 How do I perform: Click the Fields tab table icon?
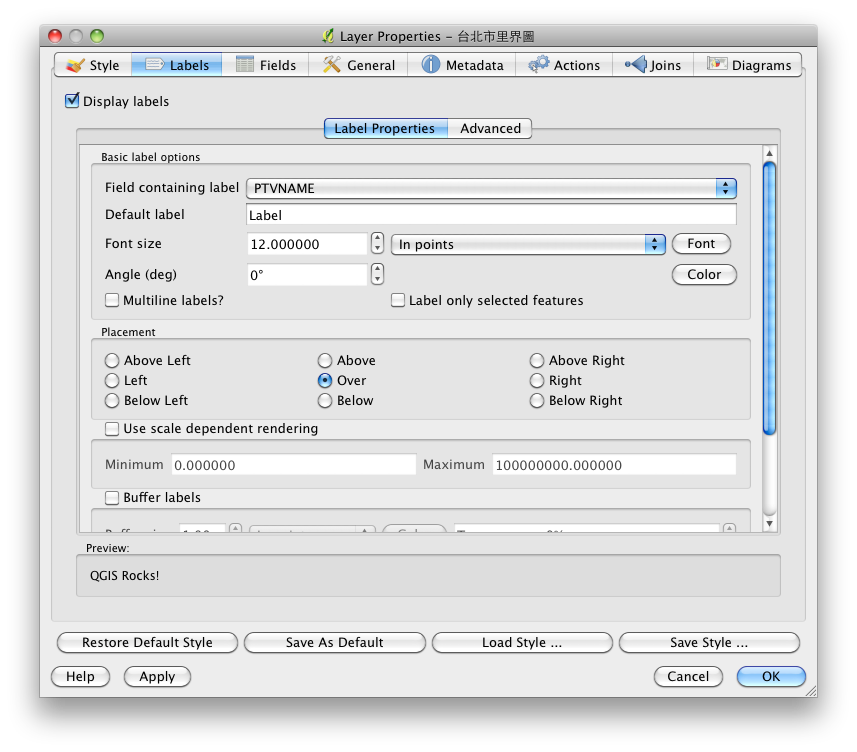244,64
